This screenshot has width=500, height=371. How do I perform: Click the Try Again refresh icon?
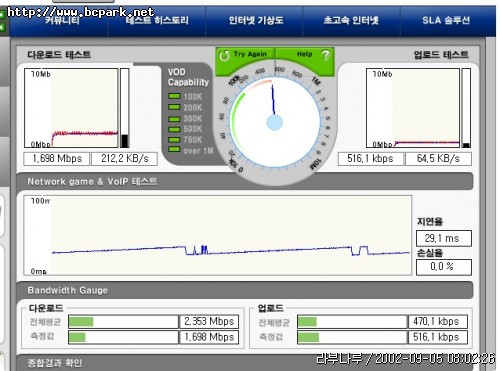[x=224, y=55]
